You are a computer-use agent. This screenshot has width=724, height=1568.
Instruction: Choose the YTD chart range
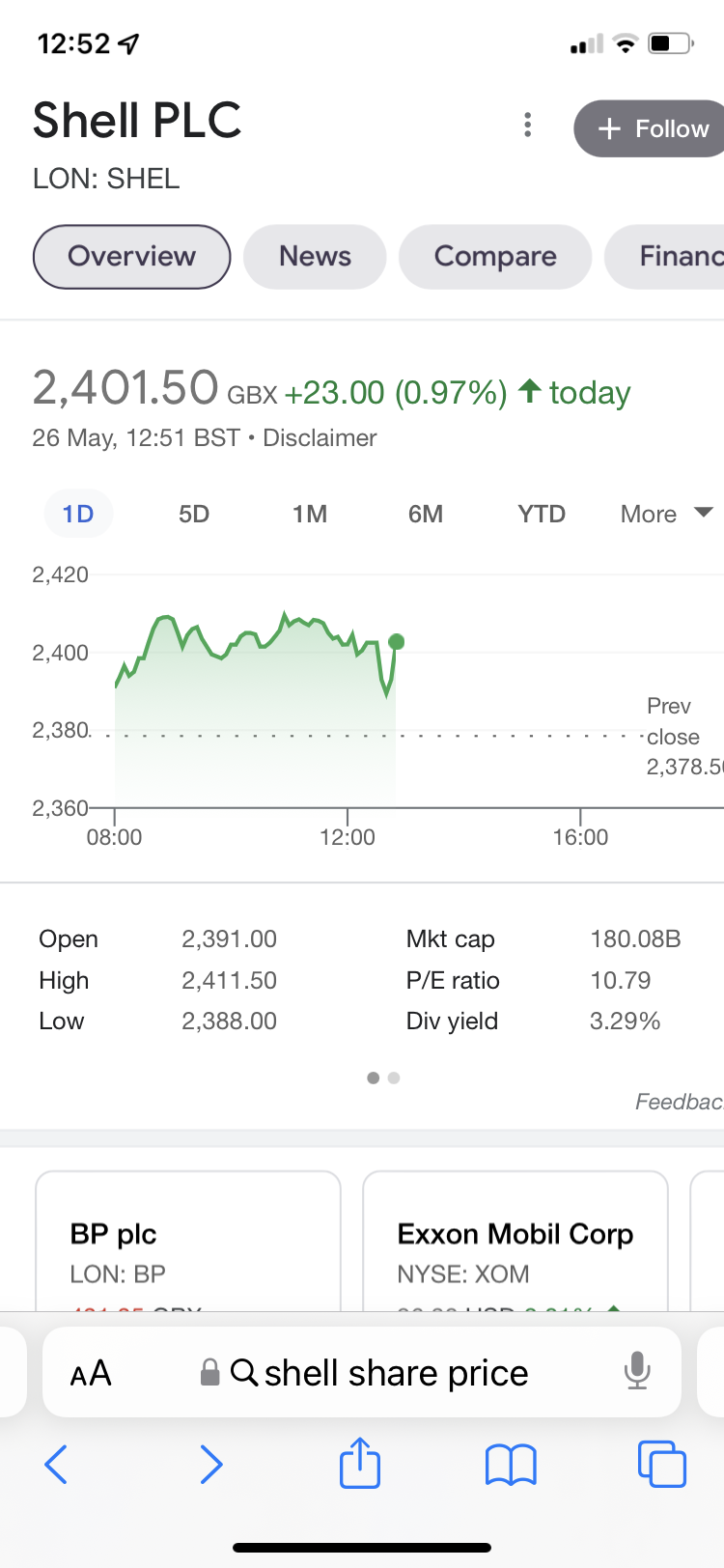[542, 514]
